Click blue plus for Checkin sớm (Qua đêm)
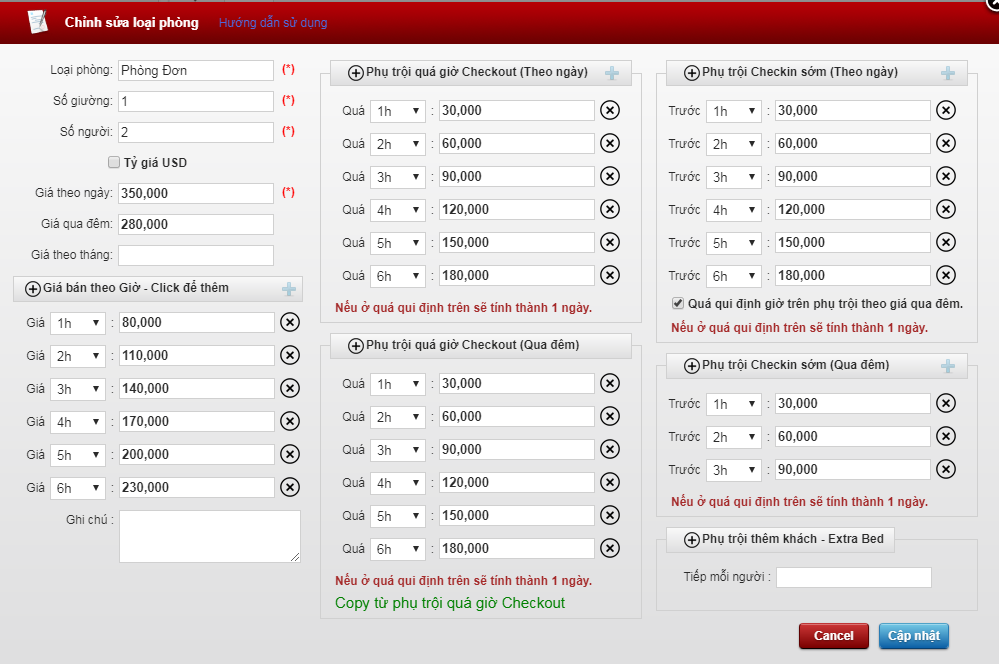The width and height of the screenshot is (999, 664). click(x=947, y=366)
